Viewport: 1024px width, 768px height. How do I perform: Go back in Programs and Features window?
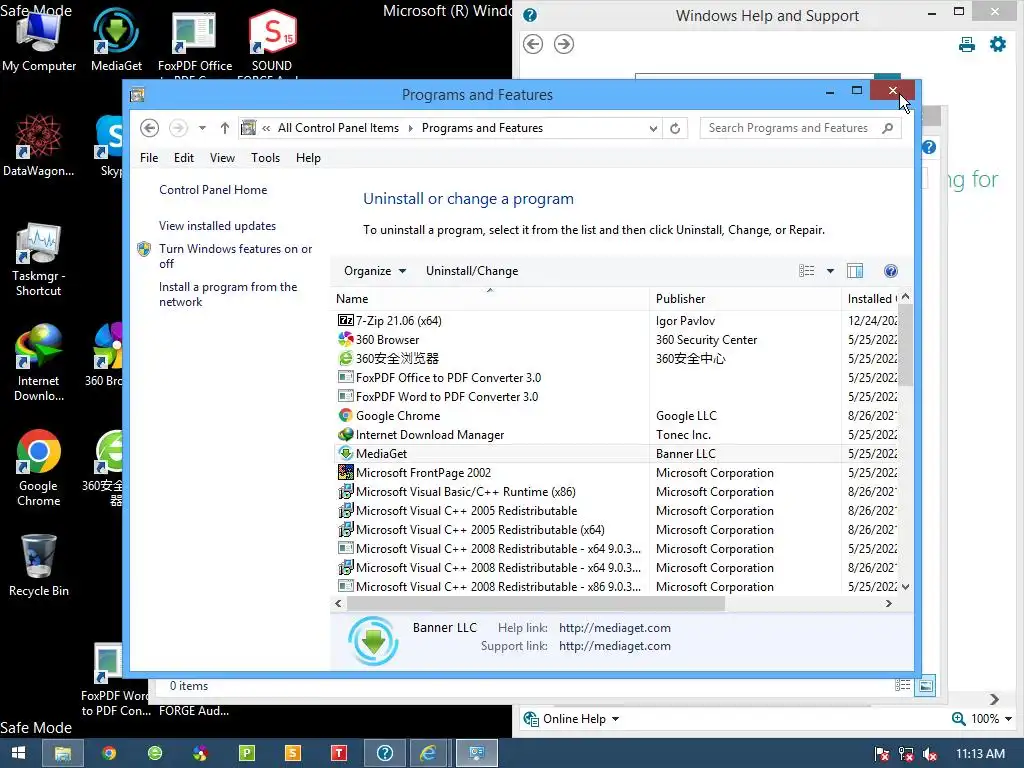click(150, 128)
